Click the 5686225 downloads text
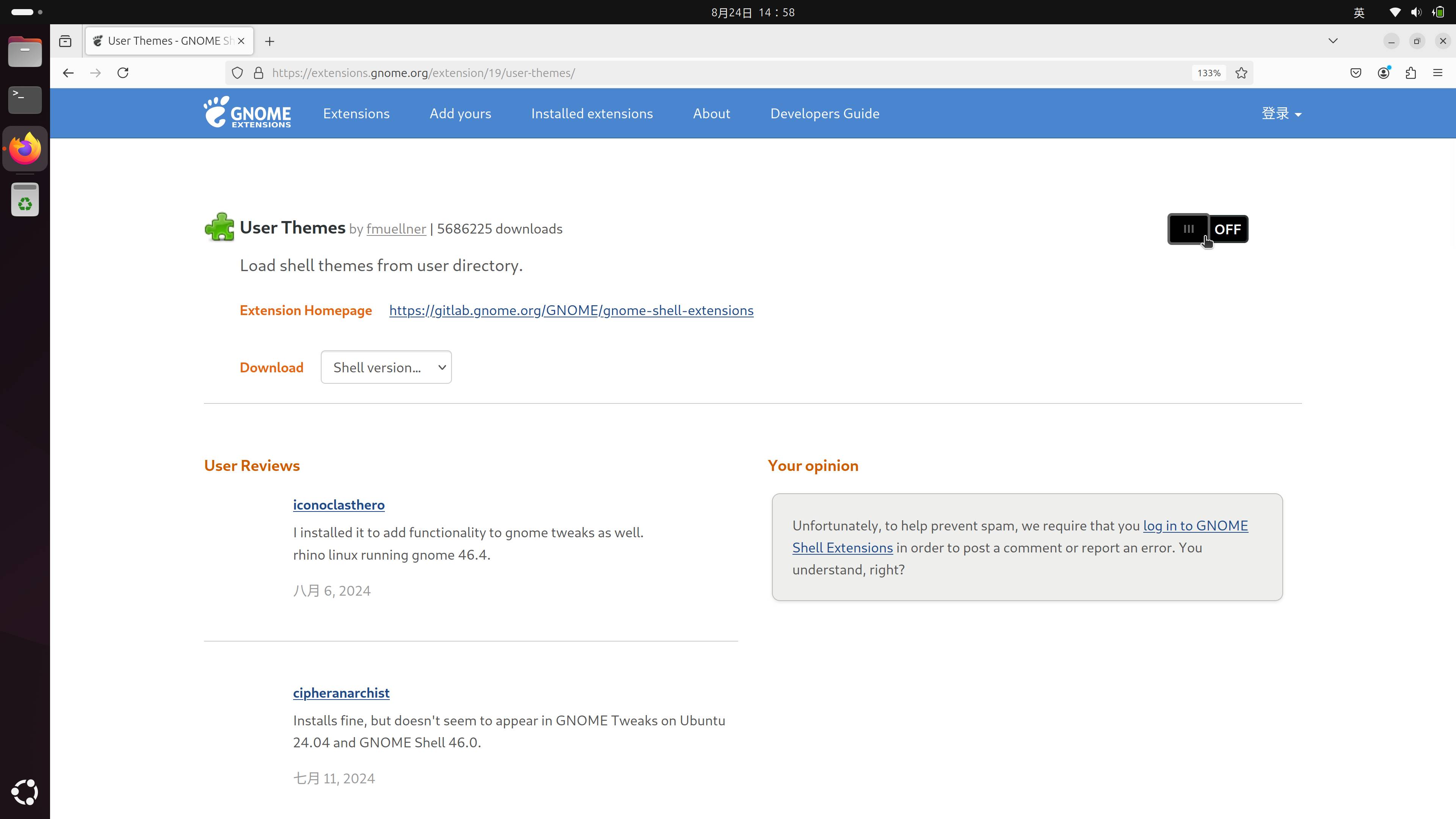 click(x=500, y=229)
